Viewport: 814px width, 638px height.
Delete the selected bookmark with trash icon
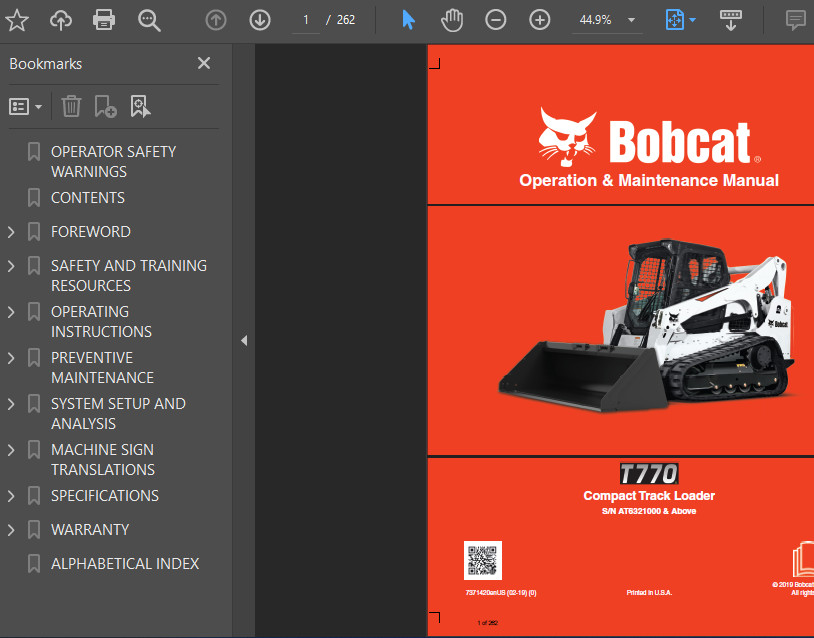click(71, 106)
